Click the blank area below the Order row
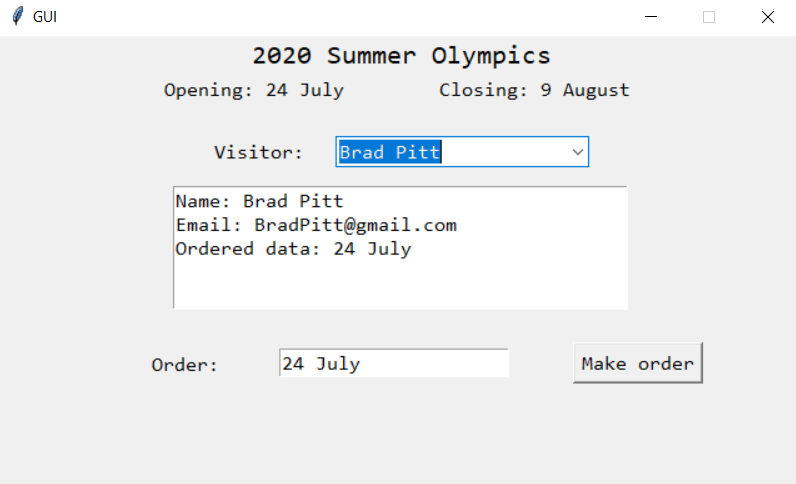Viewport: 796px width, 484px height. pyautogui.click(x=400, y=435)
